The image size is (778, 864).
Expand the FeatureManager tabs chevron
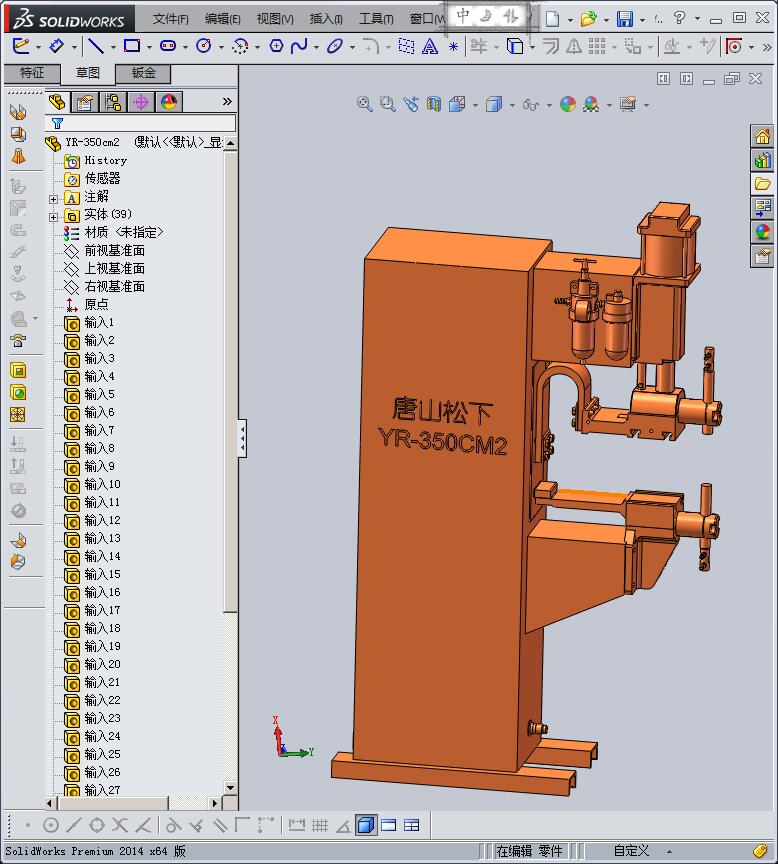pos(227,101)
